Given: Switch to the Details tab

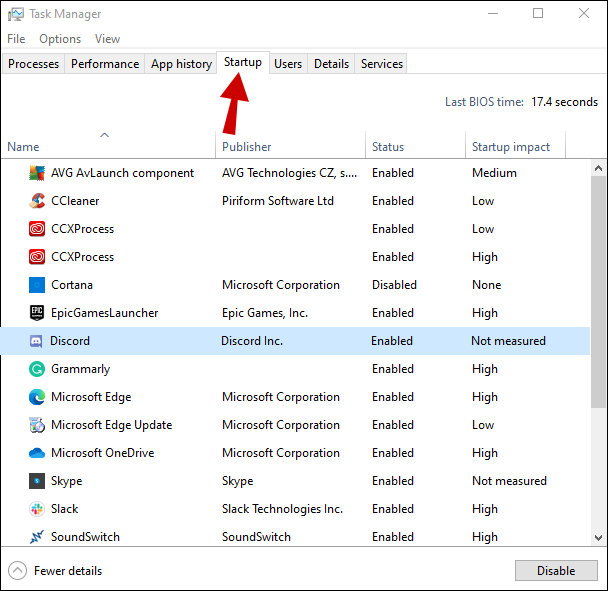Looking at the screenshot, I should pyautogui.click(x=331, y=64).
